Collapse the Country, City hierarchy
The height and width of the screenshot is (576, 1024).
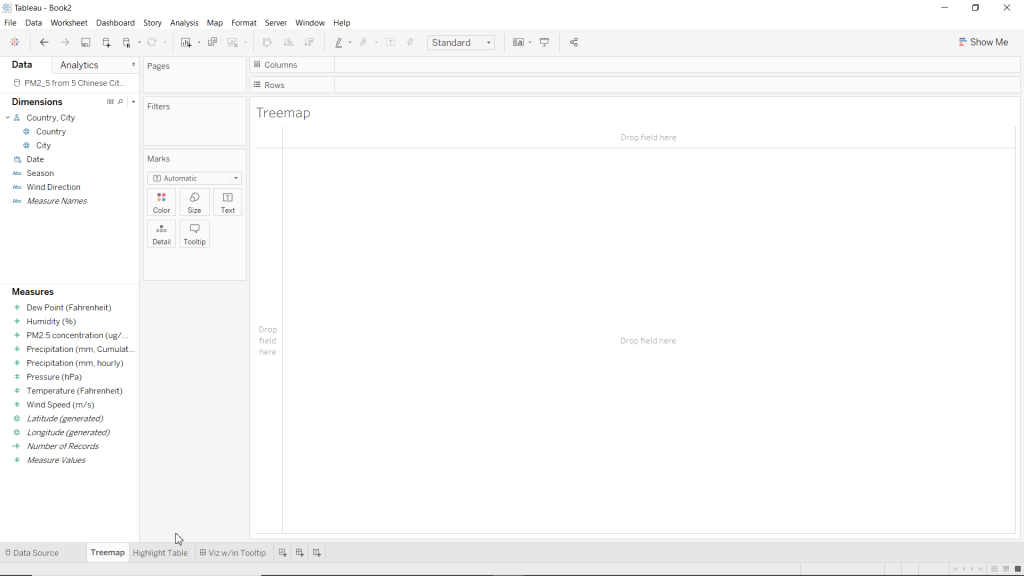[x=8, y=118]
